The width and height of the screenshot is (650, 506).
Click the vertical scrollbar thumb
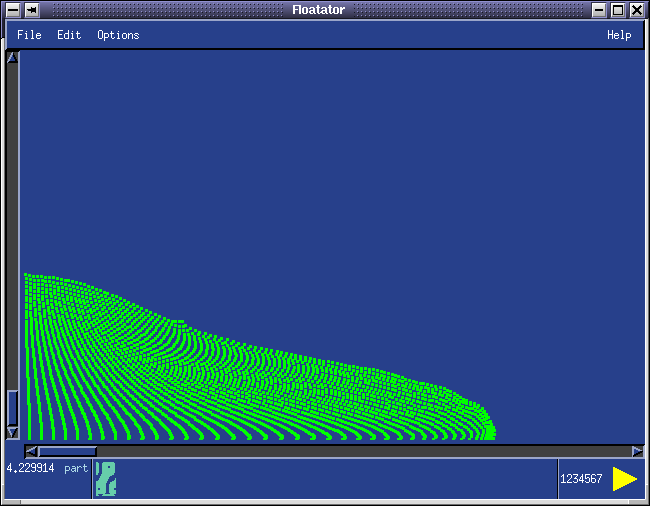pyautogui.click(x=12, y=407)
